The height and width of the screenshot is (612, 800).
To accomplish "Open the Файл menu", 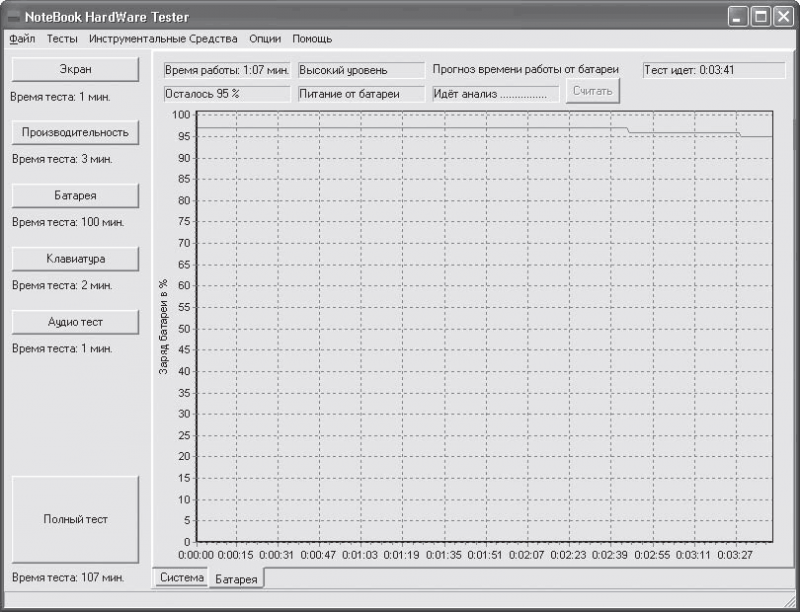I will click(x=22, y=39).
